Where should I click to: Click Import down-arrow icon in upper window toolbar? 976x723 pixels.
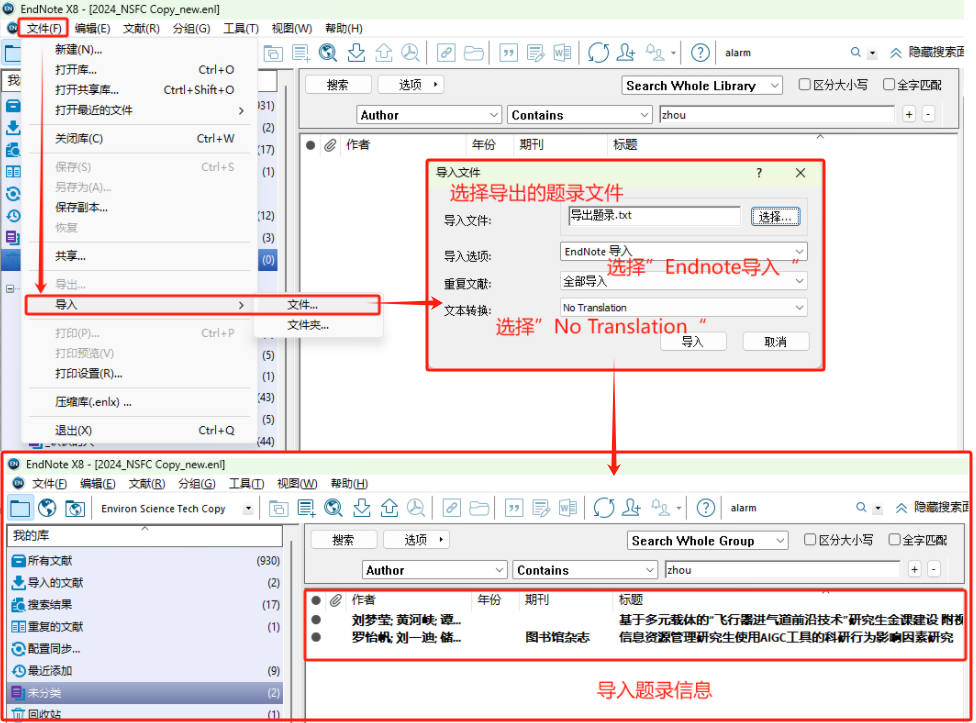click(356, 53)
